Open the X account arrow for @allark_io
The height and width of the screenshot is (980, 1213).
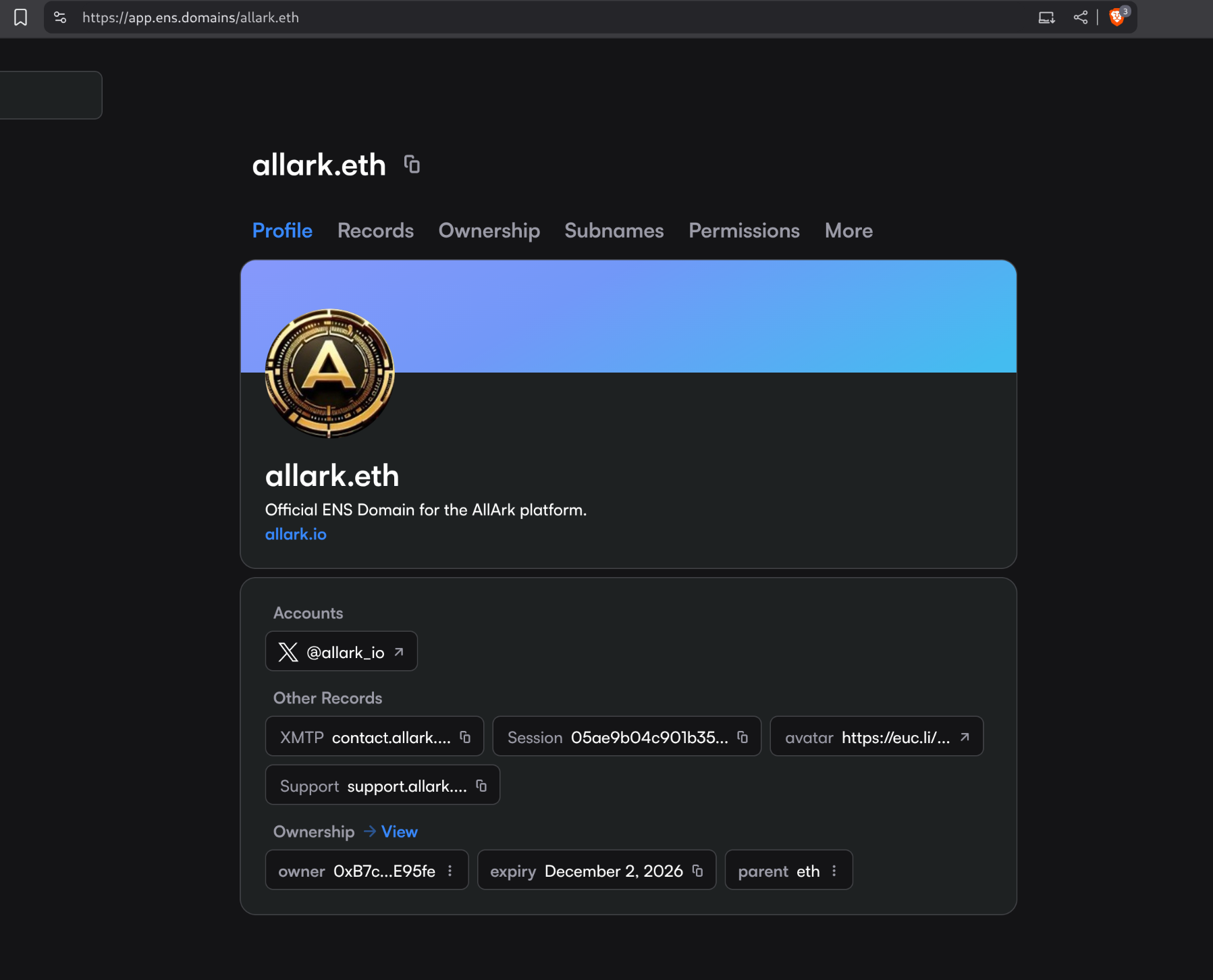point(399,652)
